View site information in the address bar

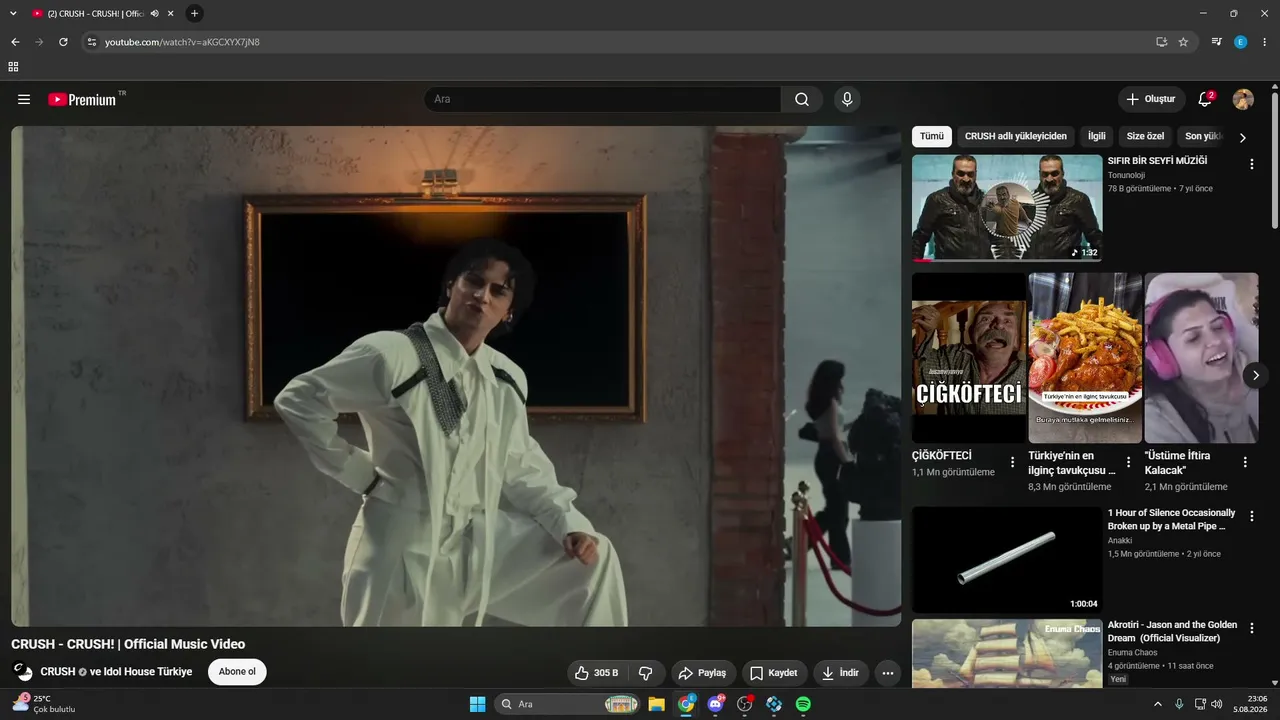pyautogui.click(x=91, y=42)
